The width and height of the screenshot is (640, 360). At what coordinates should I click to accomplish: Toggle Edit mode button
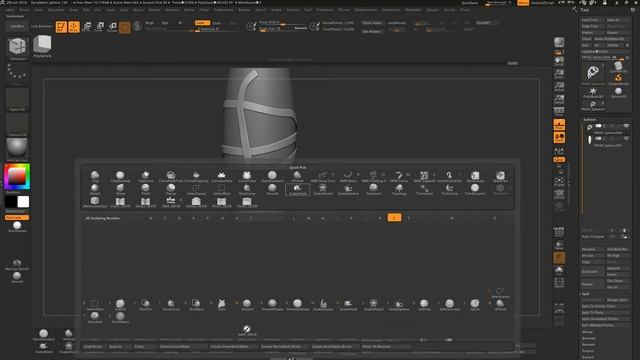[x=61, y=27]
